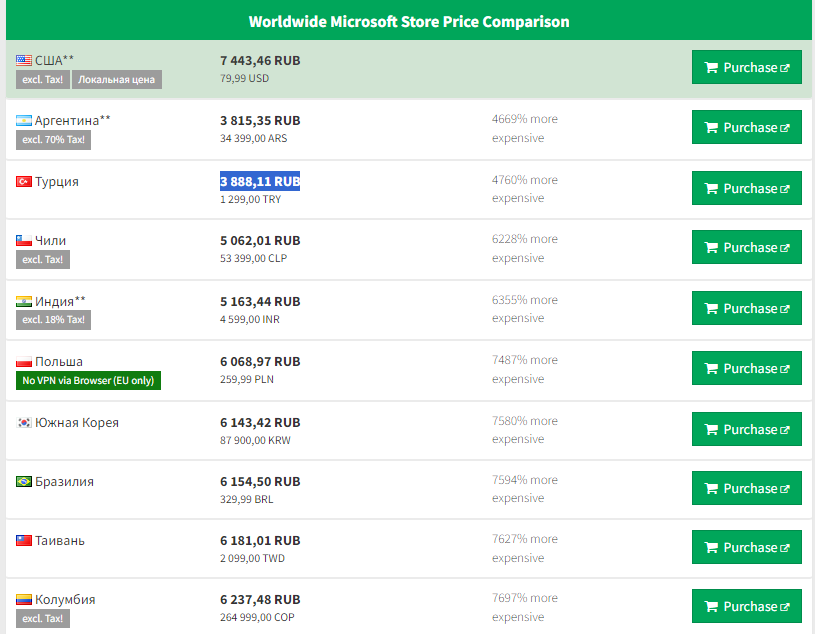Click the country name Бразилия
Image resolution: width=815 pixels, height=634 pixels.
click(64, 482)
